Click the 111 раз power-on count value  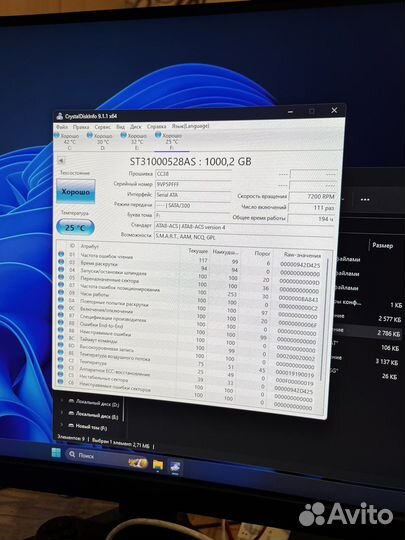pos(312,208)
